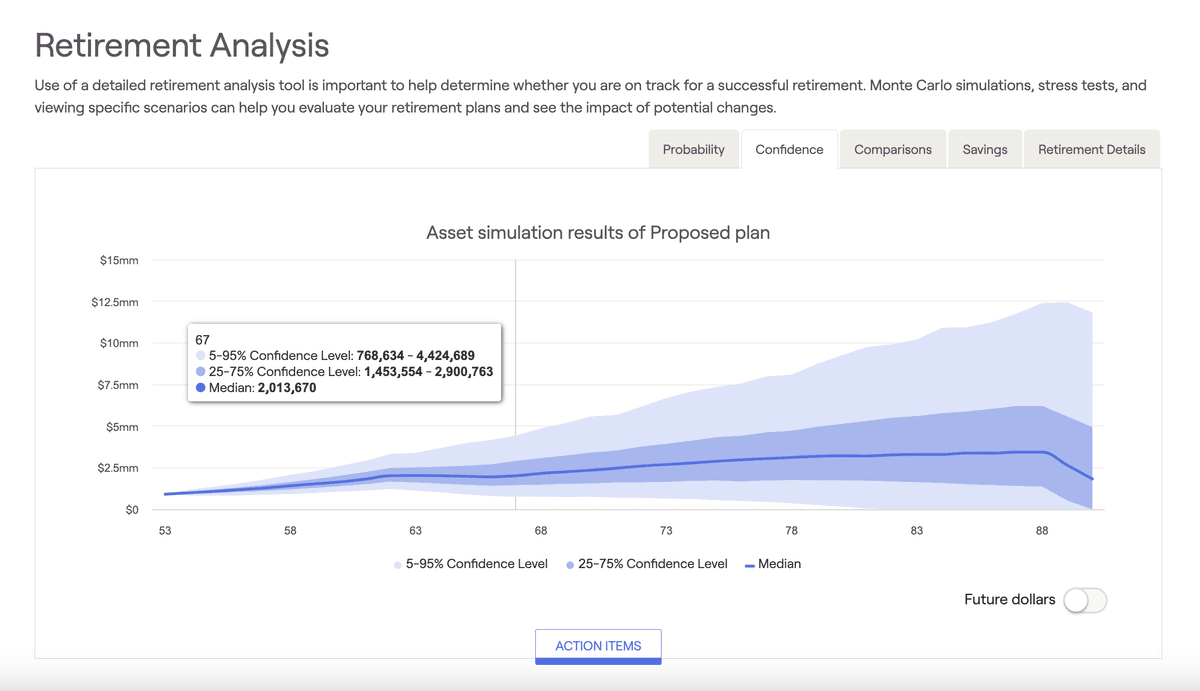Select the Confidence tab
Image resolution: width=1200 pixels, height=691 pixels.
click(789, 149)
